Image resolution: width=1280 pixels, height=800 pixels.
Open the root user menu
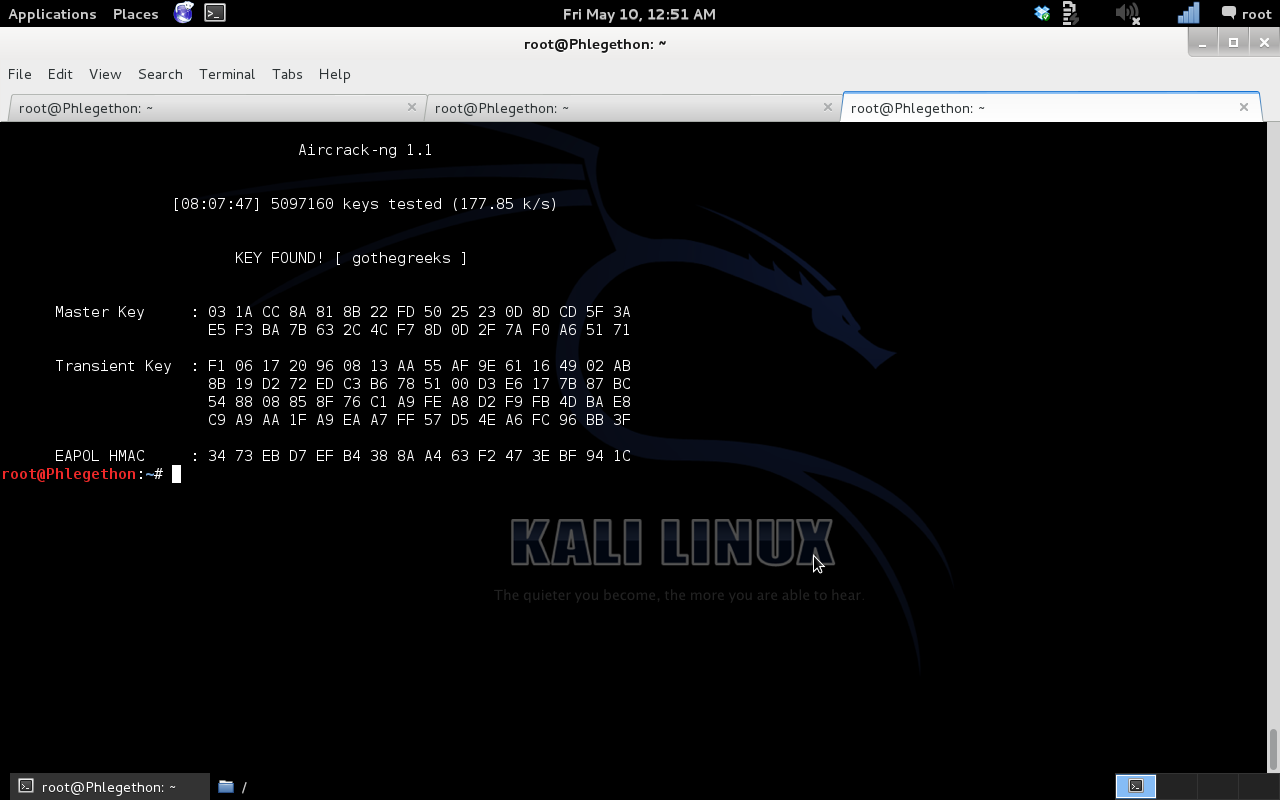click(1246, 14)
